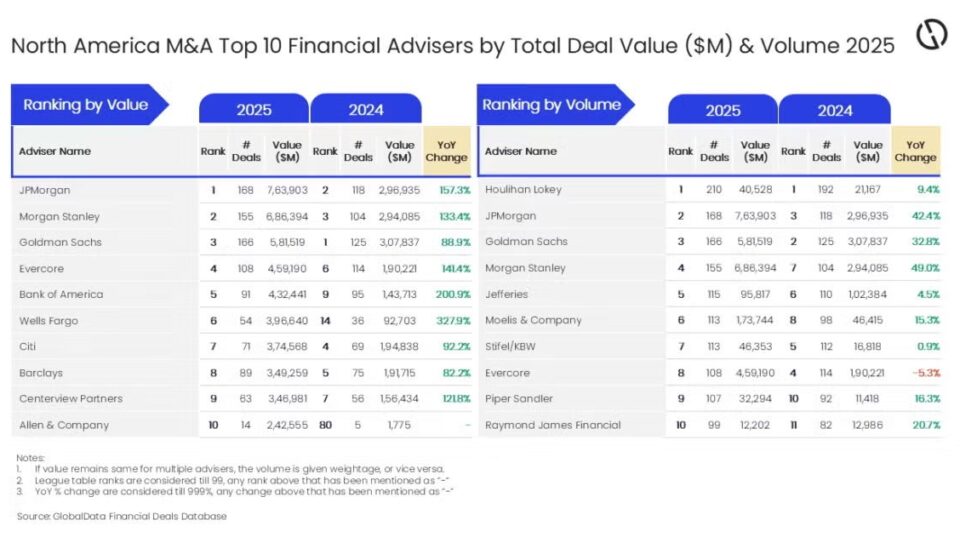960x560 pixels.
Task: Click Citi's 92.2% YoY change
Action: (x=456, y=346)
